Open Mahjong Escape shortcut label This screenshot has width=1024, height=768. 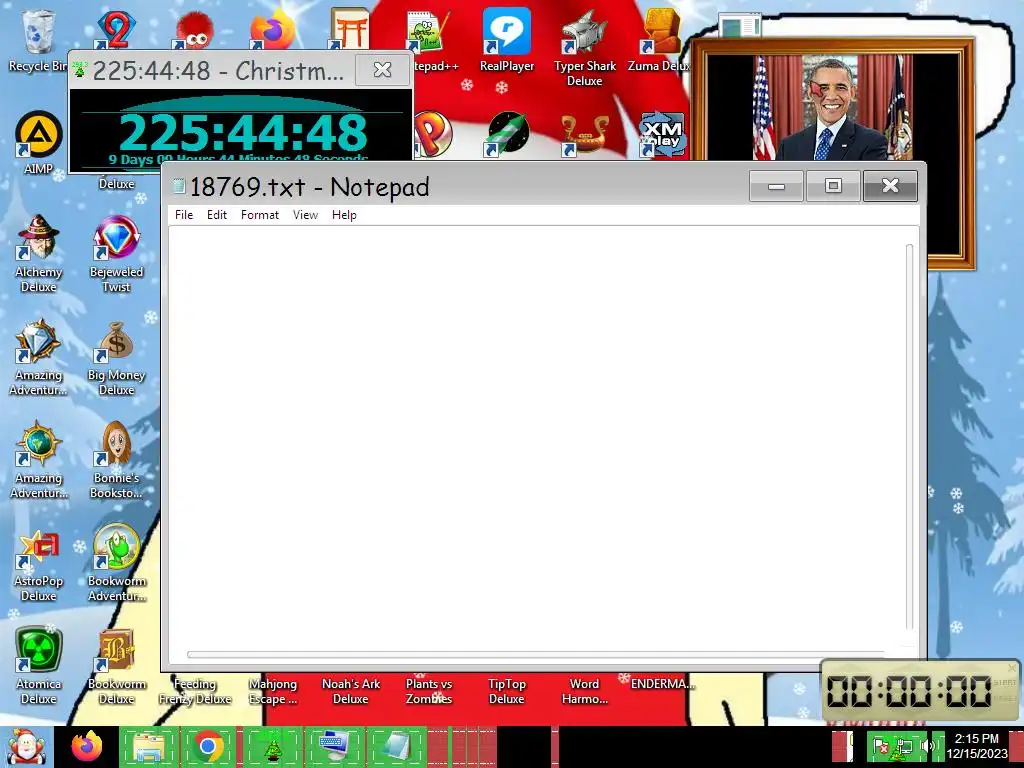pyautogui.click(x=272, y=691)
